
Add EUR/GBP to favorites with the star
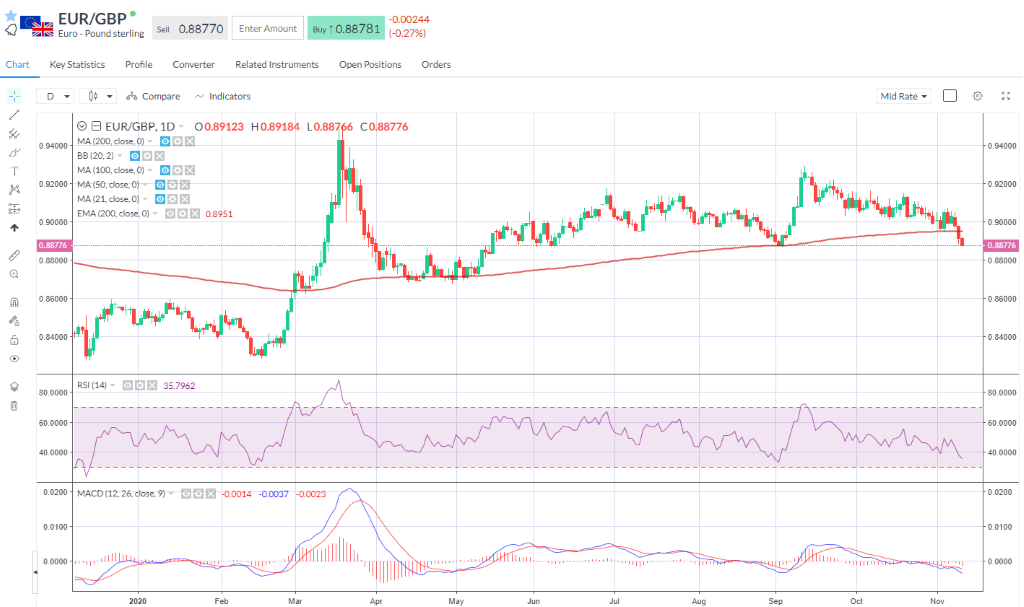(10, 15)
